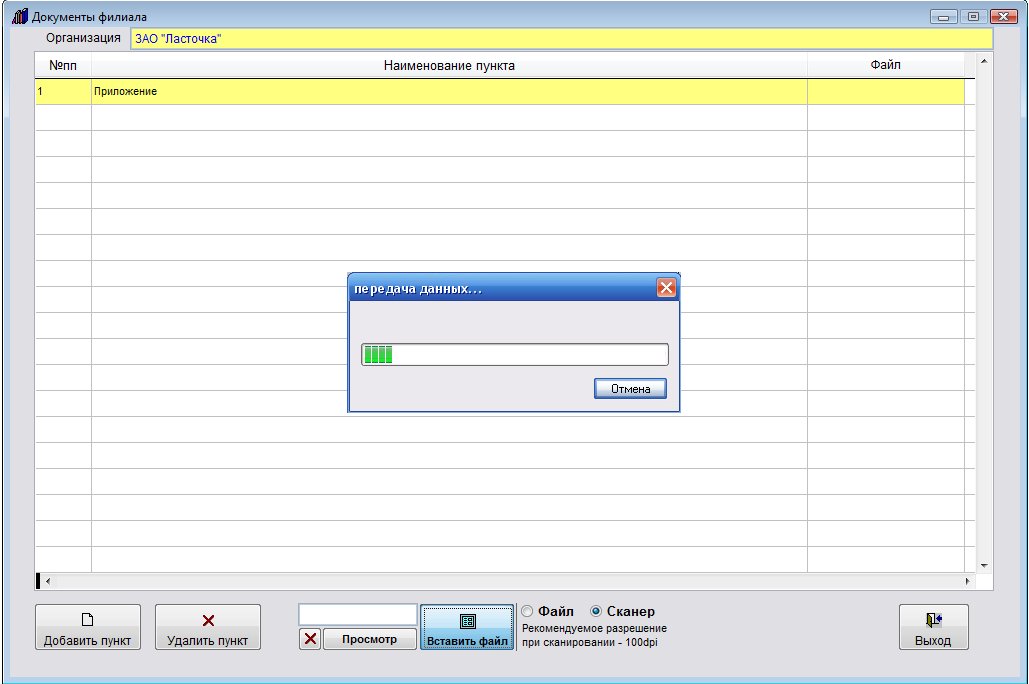Click the green data transfer progress bar
1029x684 pixels.
click(514, 354)
